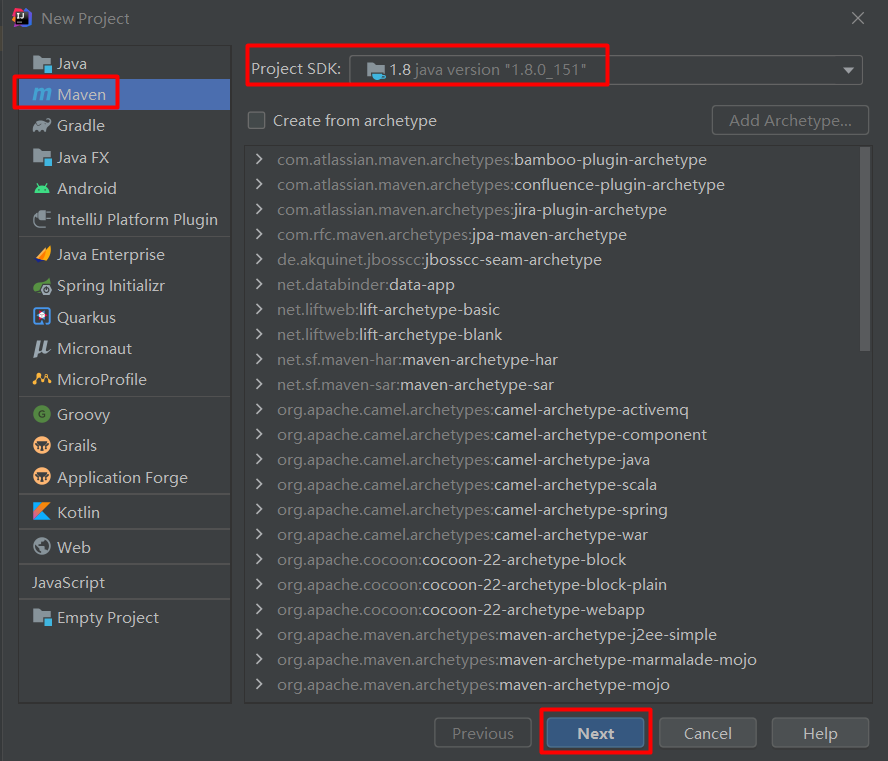Select maven-archetype-sar row

[552, 384]
